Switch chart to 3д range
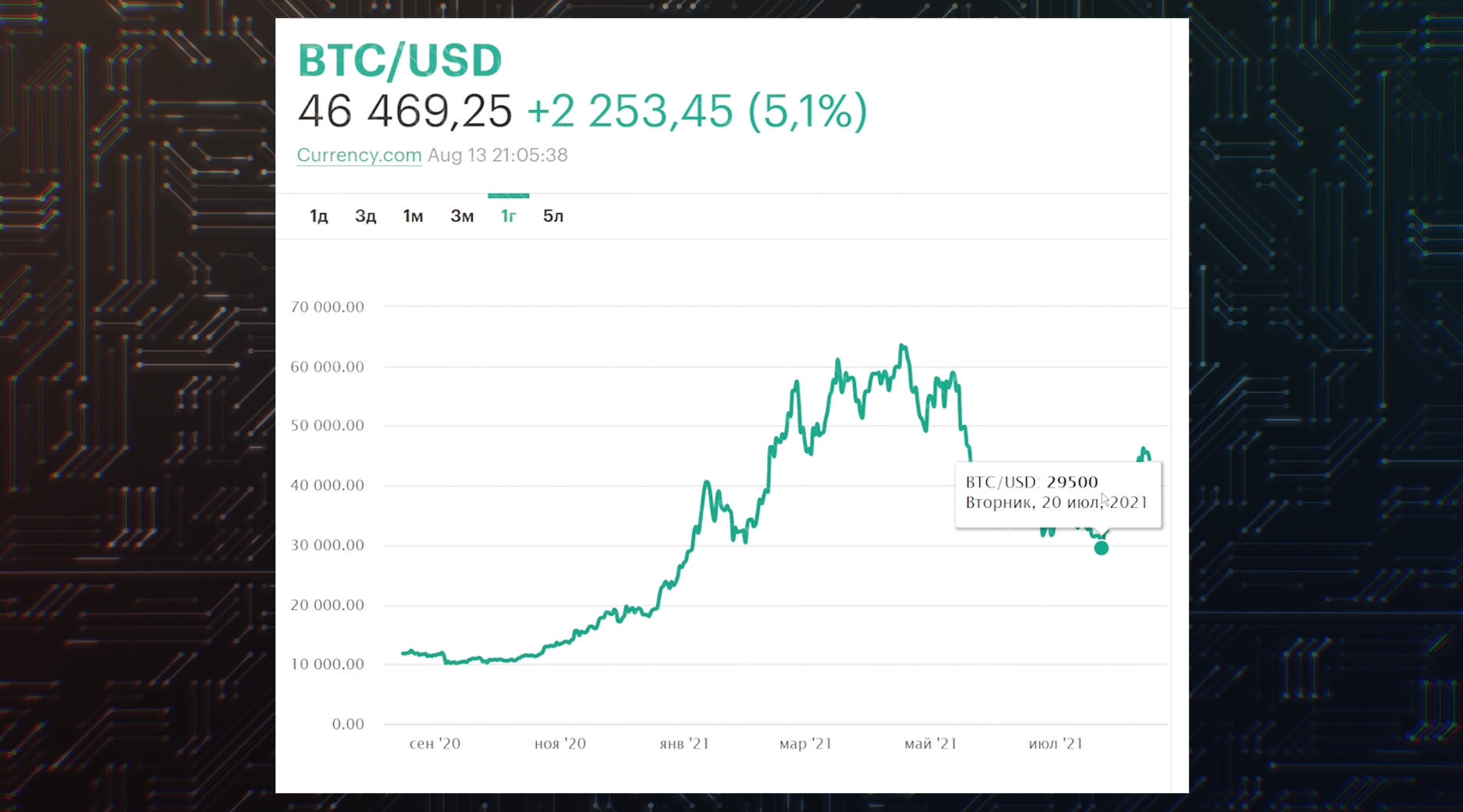The height and width of the screenshot is (812, 1463). [x=365, y=216]
